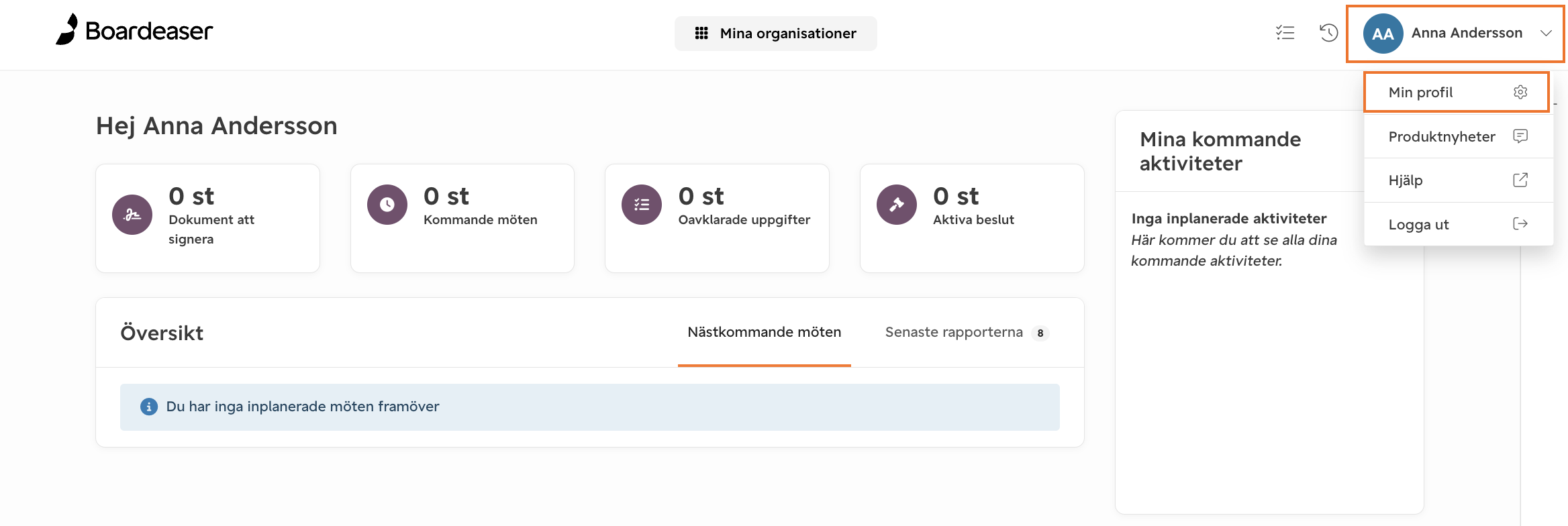Open the grid icon on Mina organisationer
Screen dimensions: 1568x526
point(701,33)
